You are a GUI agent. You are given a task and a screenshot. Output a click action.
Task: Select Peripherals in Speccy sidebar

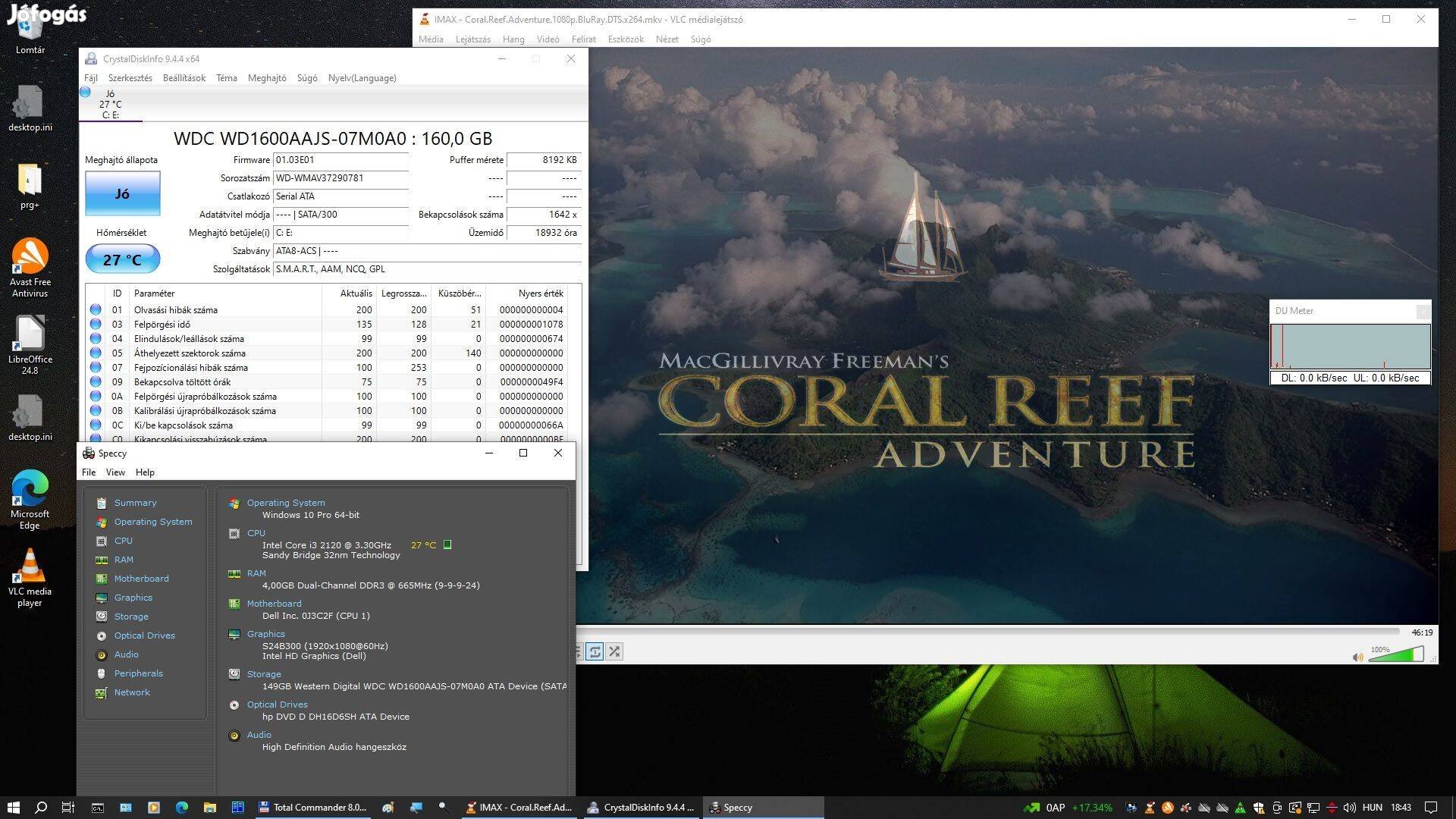click(138, 673)
